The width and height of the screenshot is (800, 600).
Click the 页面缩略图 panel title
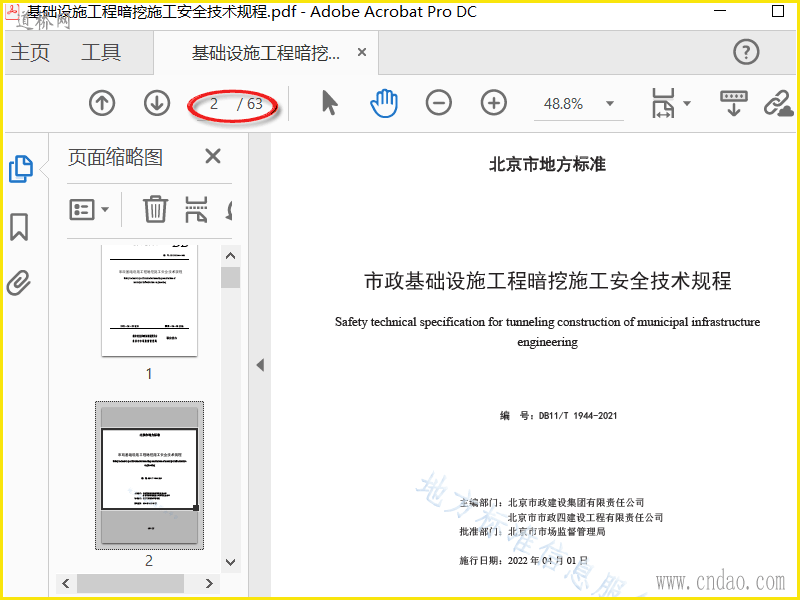click(x=115, y=157)
